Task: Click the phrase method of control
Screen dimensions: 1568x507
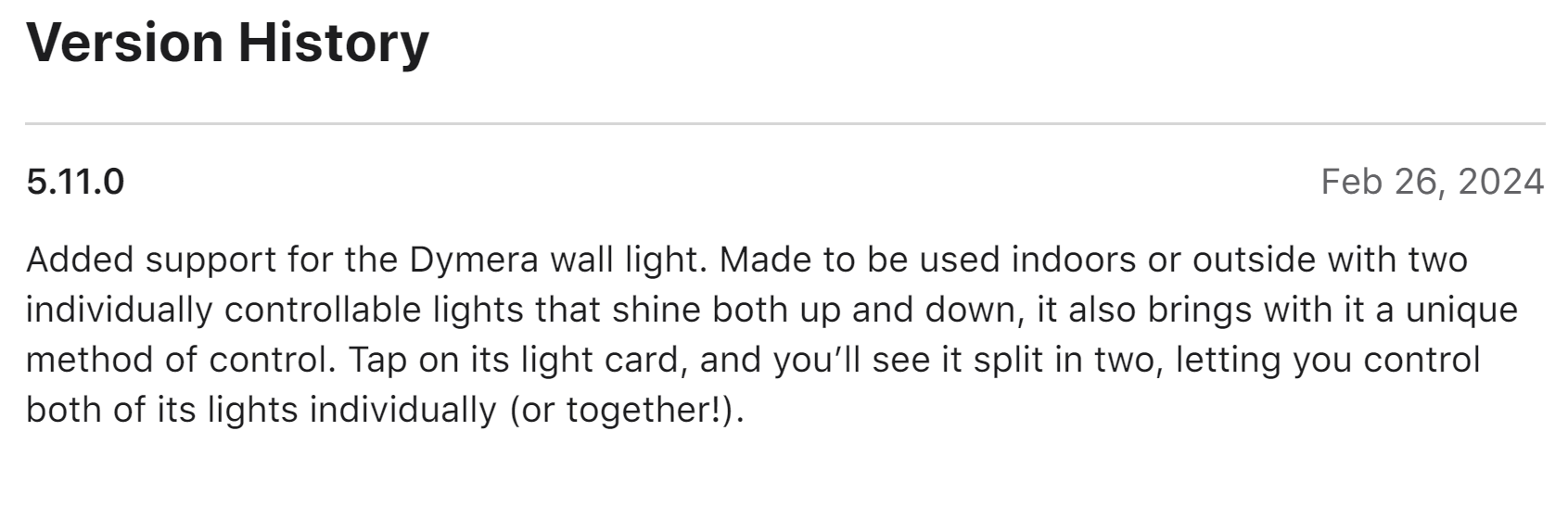Action: (180, 360)
